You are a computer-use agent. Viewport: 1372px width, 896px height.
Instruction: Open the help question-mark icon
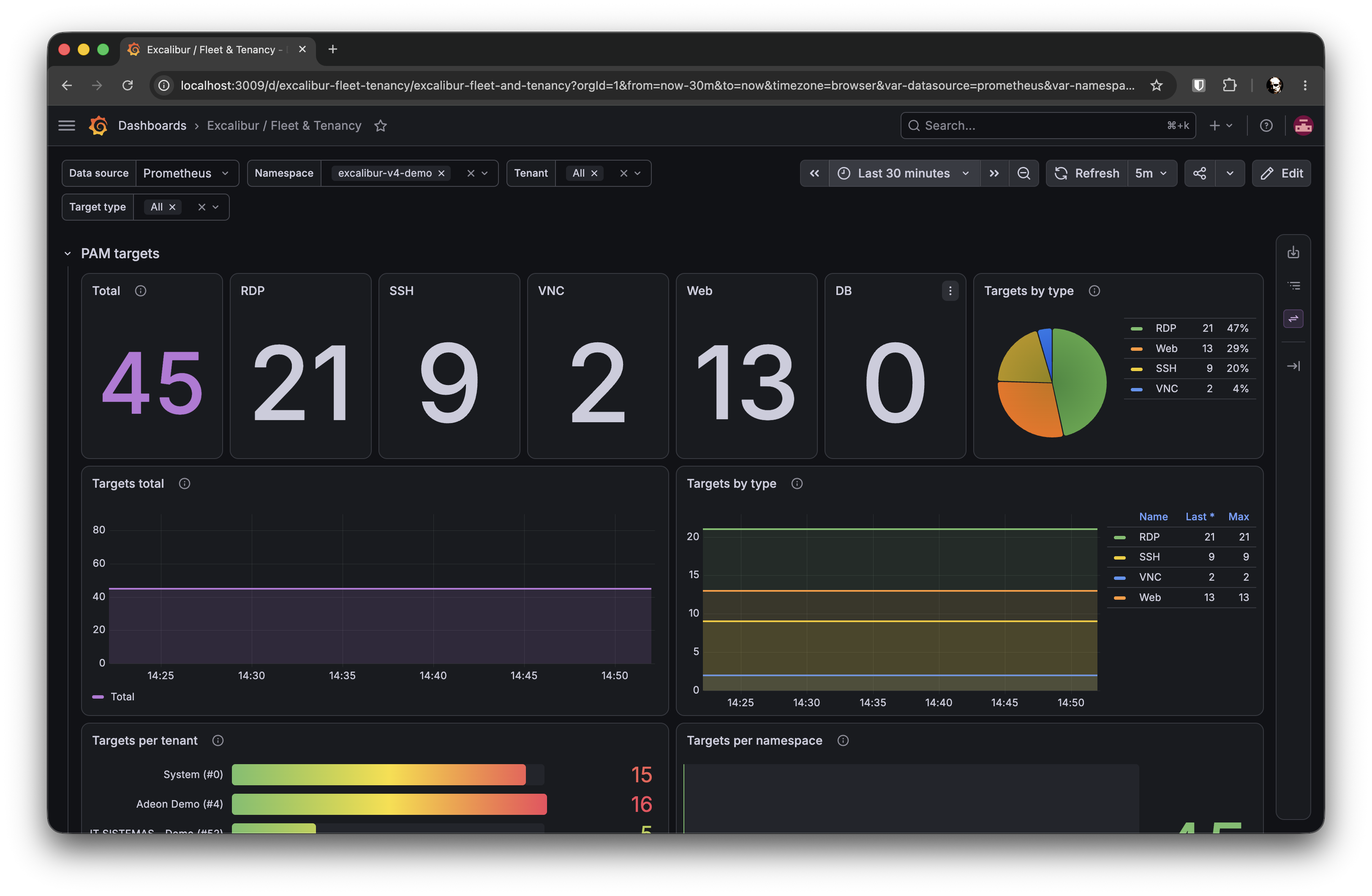click(x=1266, y=125)
